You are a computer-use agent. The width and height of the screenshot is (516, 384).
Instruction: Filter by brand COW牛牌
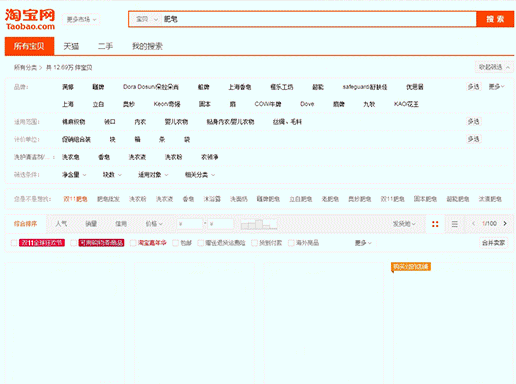tap(268, 104)
